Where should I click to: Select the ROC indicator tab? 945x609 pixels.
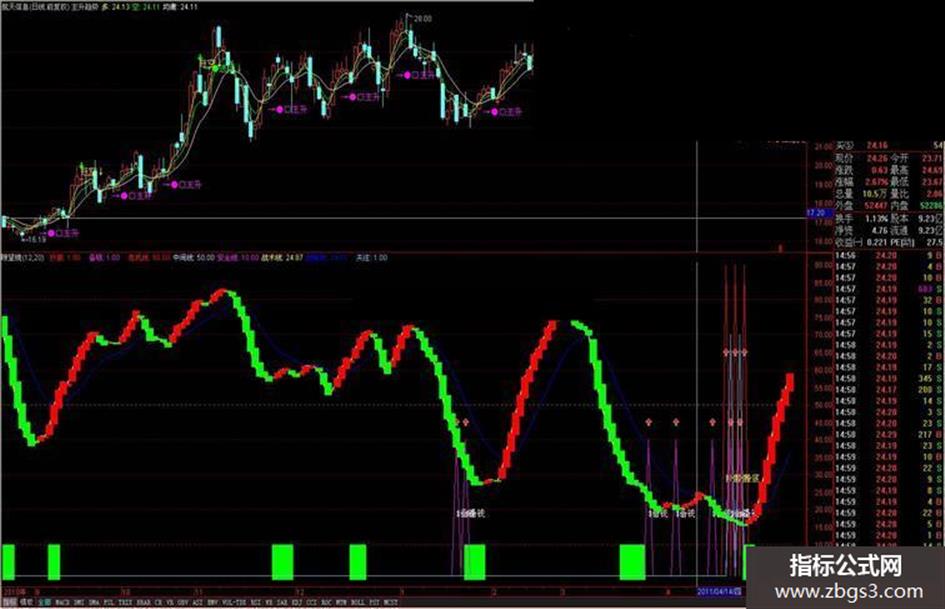pyautogui.click(x=327, y=602)
